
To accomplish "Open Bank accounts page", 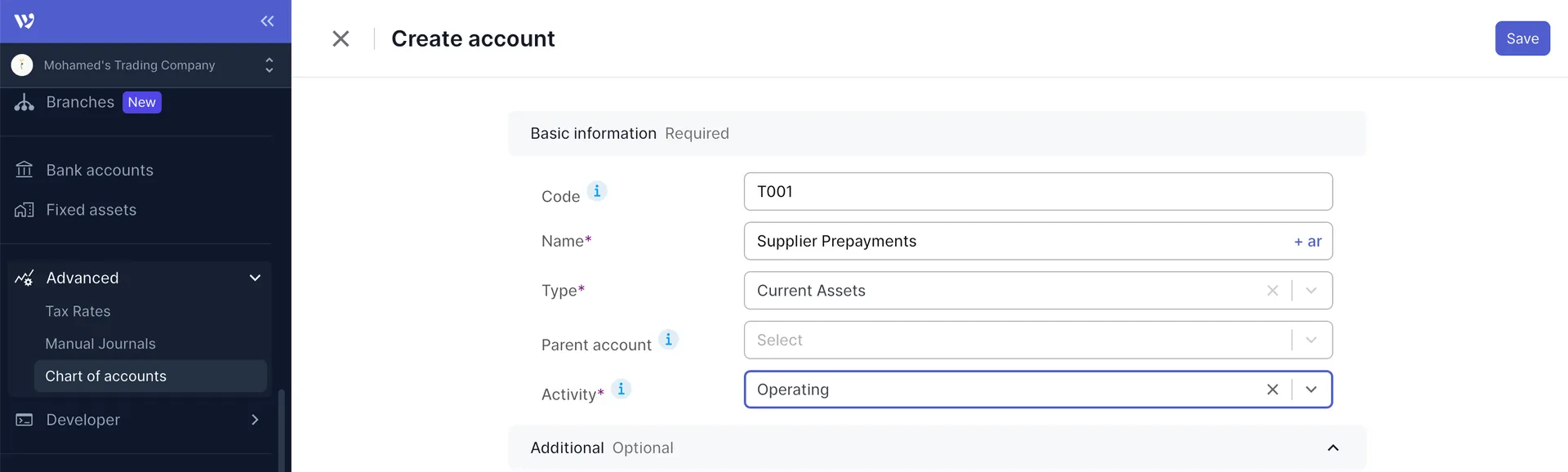I will (100, 170).
